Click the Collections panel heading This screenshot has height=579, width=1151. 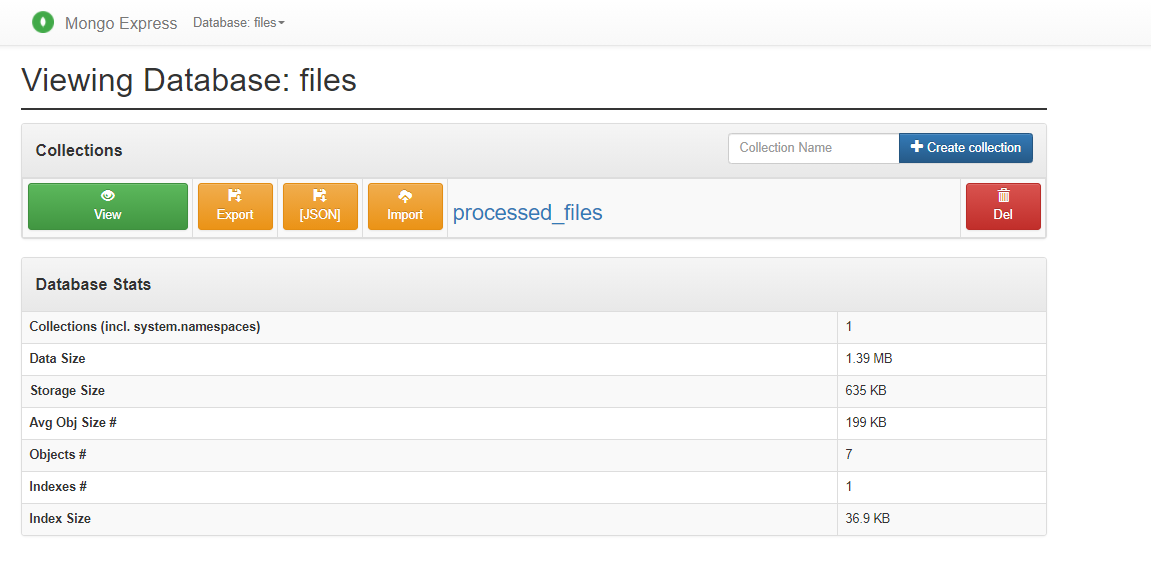(79, 150)
